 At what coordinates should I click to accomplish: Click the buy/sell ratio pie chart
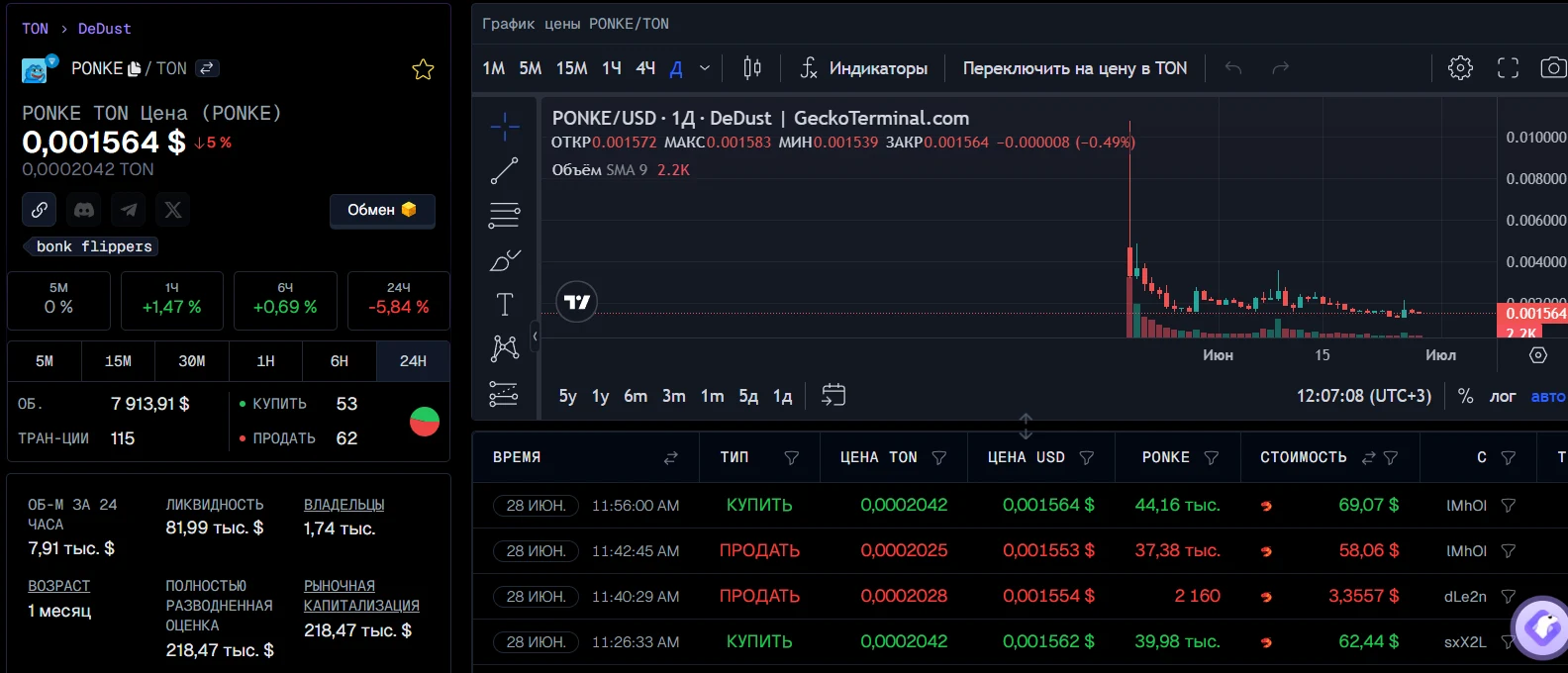pyautogui.click(x=425, y=422)
